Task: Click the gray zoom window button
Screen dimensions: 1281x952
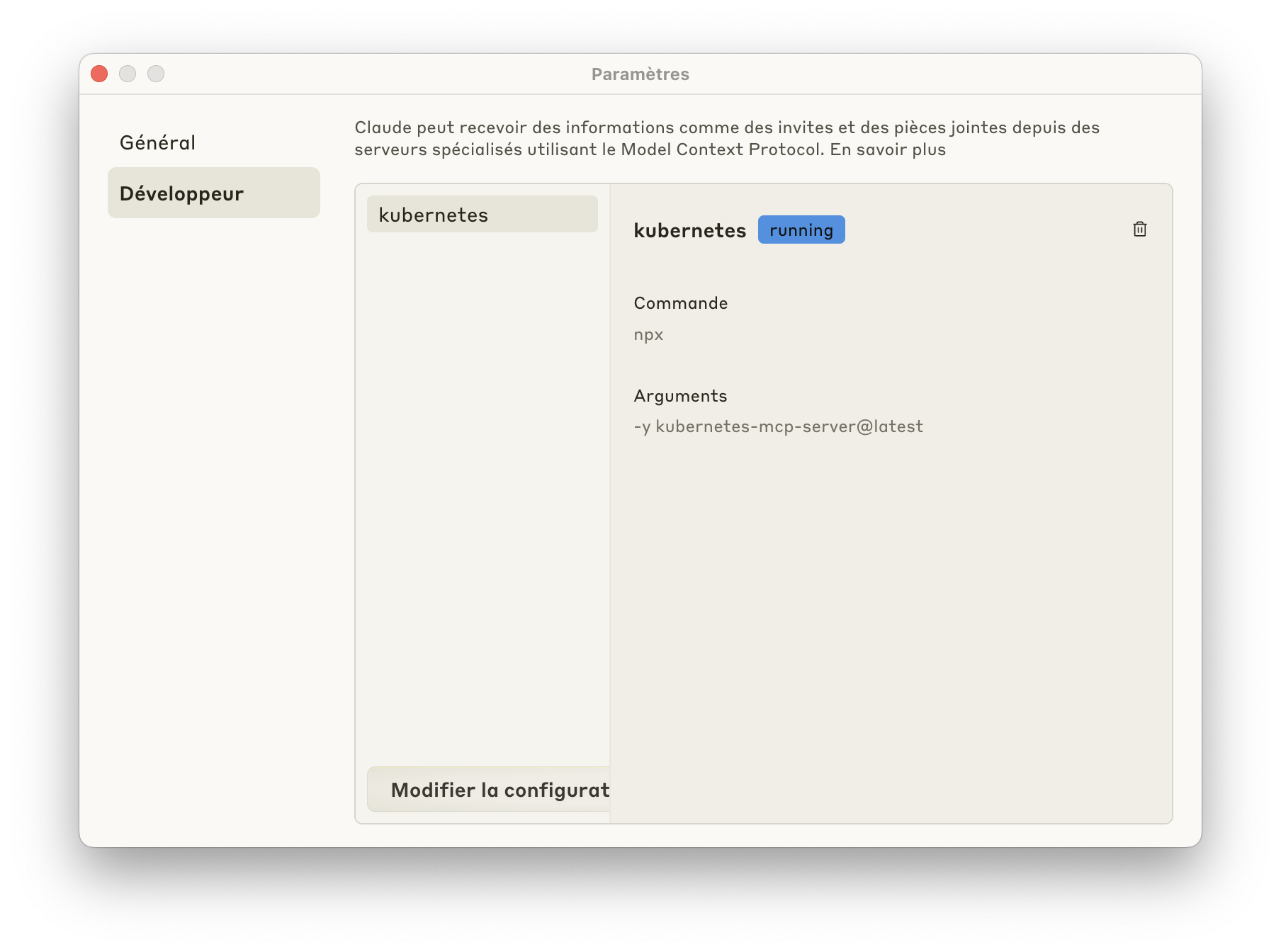Action: (156, 74)
